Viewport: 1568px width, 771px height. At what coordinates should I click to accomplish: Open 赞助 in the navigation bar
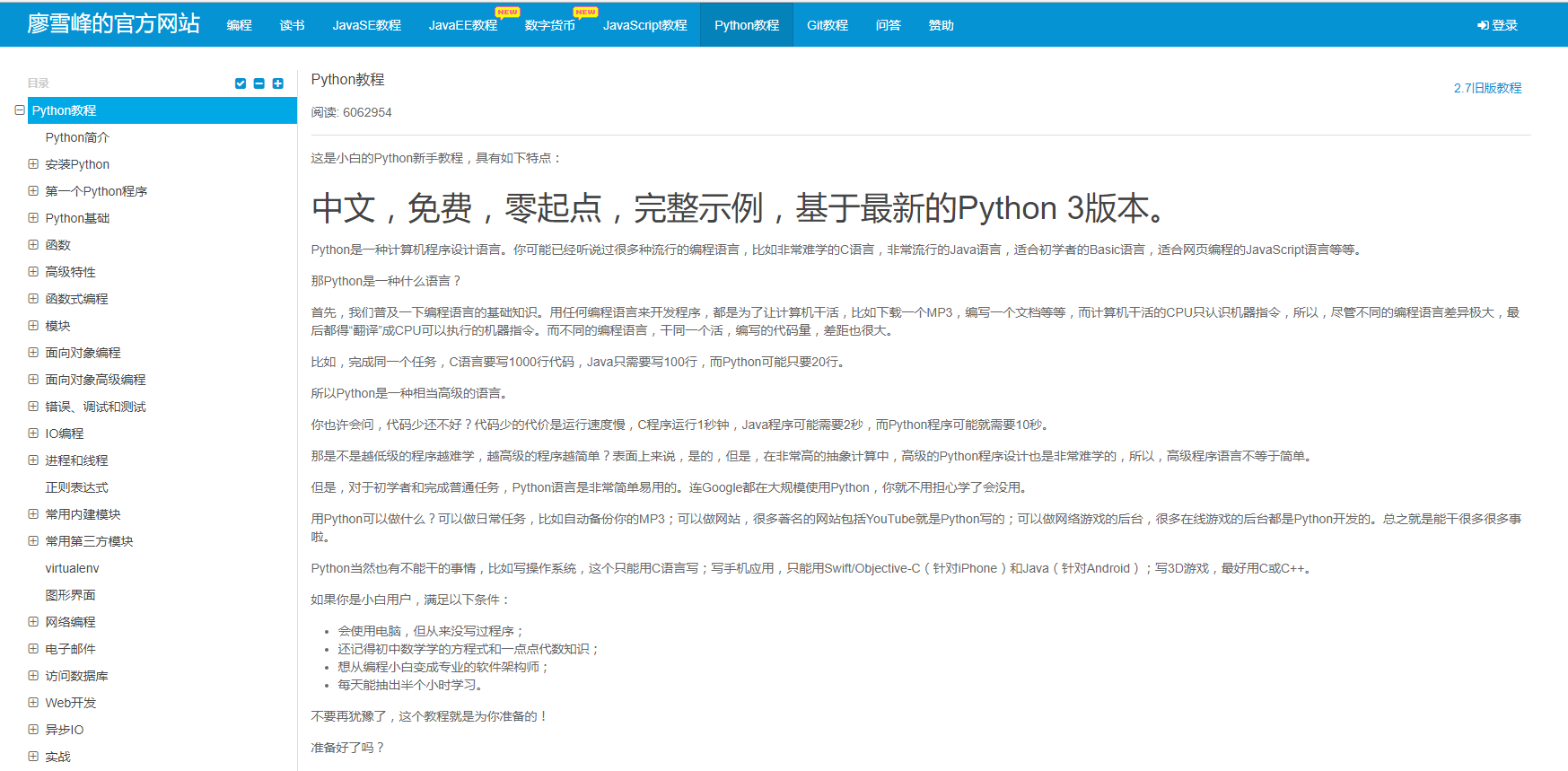tap(941, 25)
